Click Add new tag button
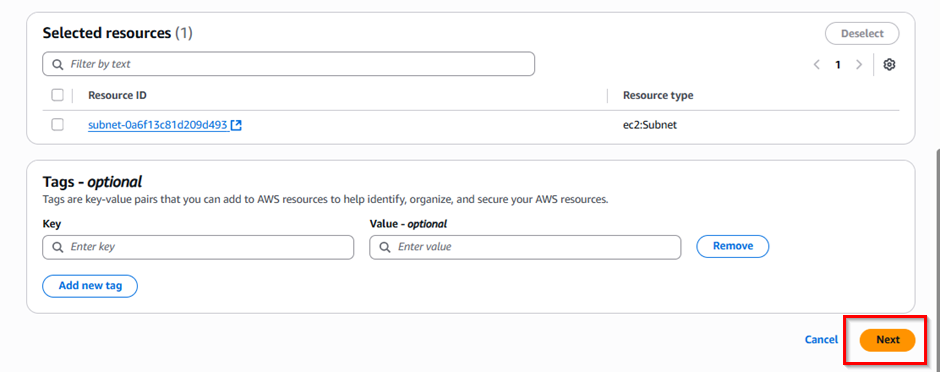The image size is (940, 372). click(90, 286)
